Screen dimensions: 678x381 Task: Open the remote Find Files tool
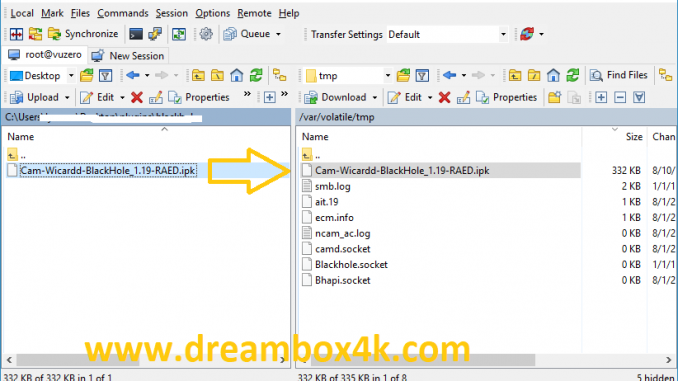pyautogui.click(x=619, y=75)
